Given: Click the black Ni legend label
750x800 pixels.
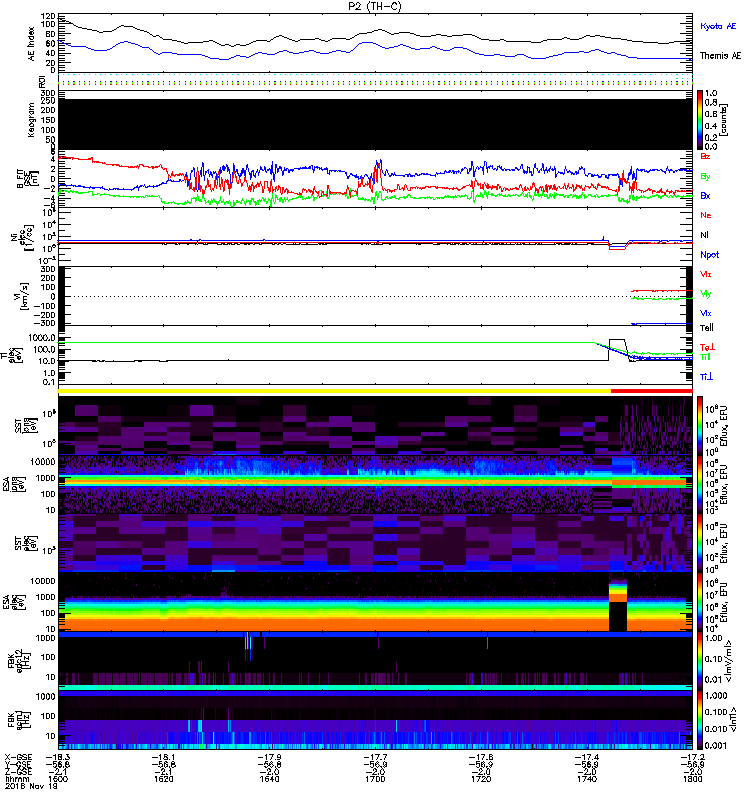Looking at the screenshot, I should click(704, 235).
